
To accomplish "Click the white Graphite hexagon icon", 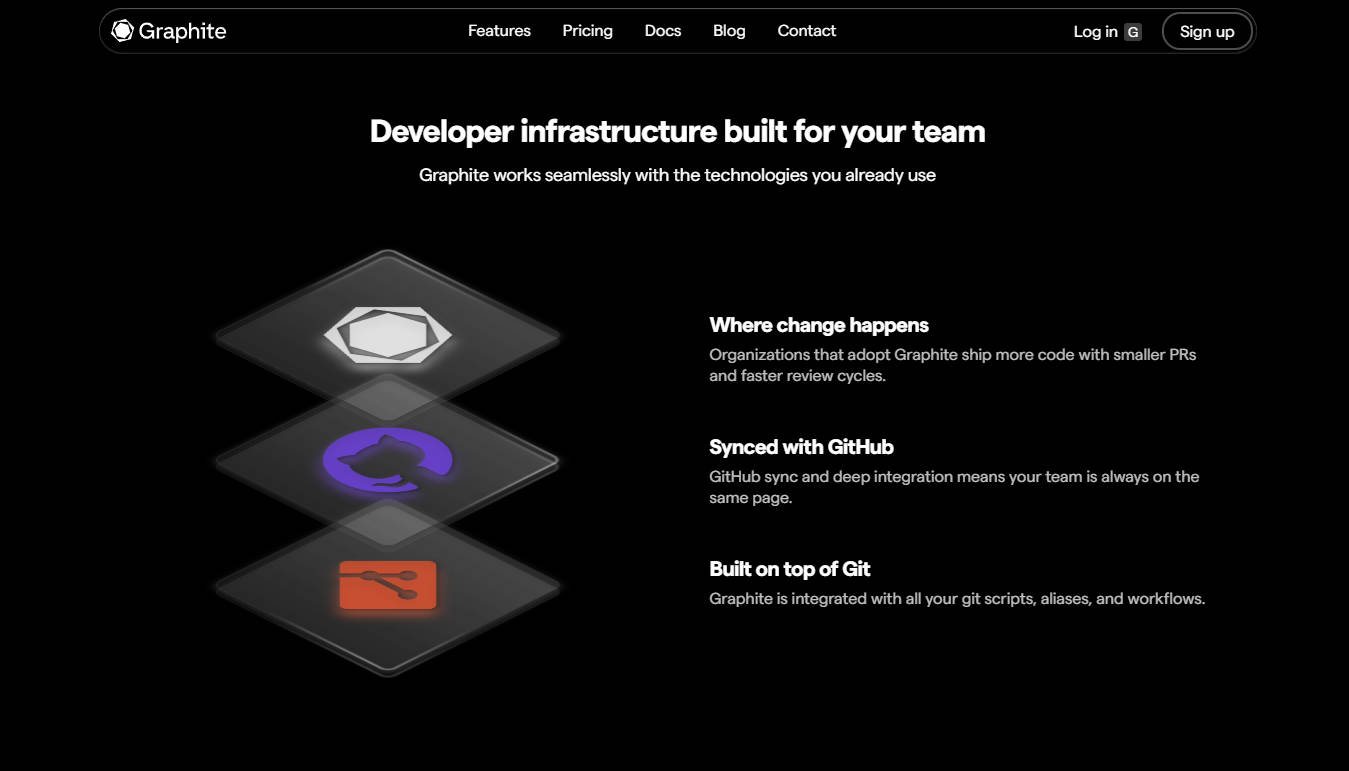I will point(388,334).
